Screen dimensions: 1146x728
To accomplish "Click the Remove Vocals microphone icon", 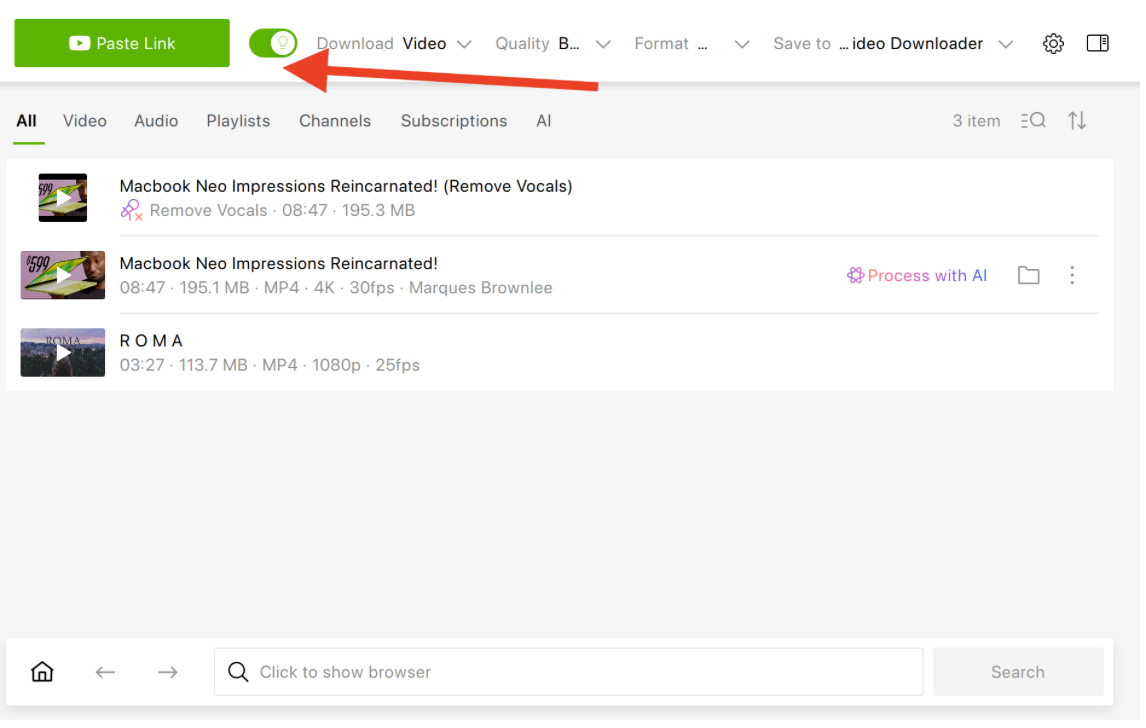I will 132,211.
